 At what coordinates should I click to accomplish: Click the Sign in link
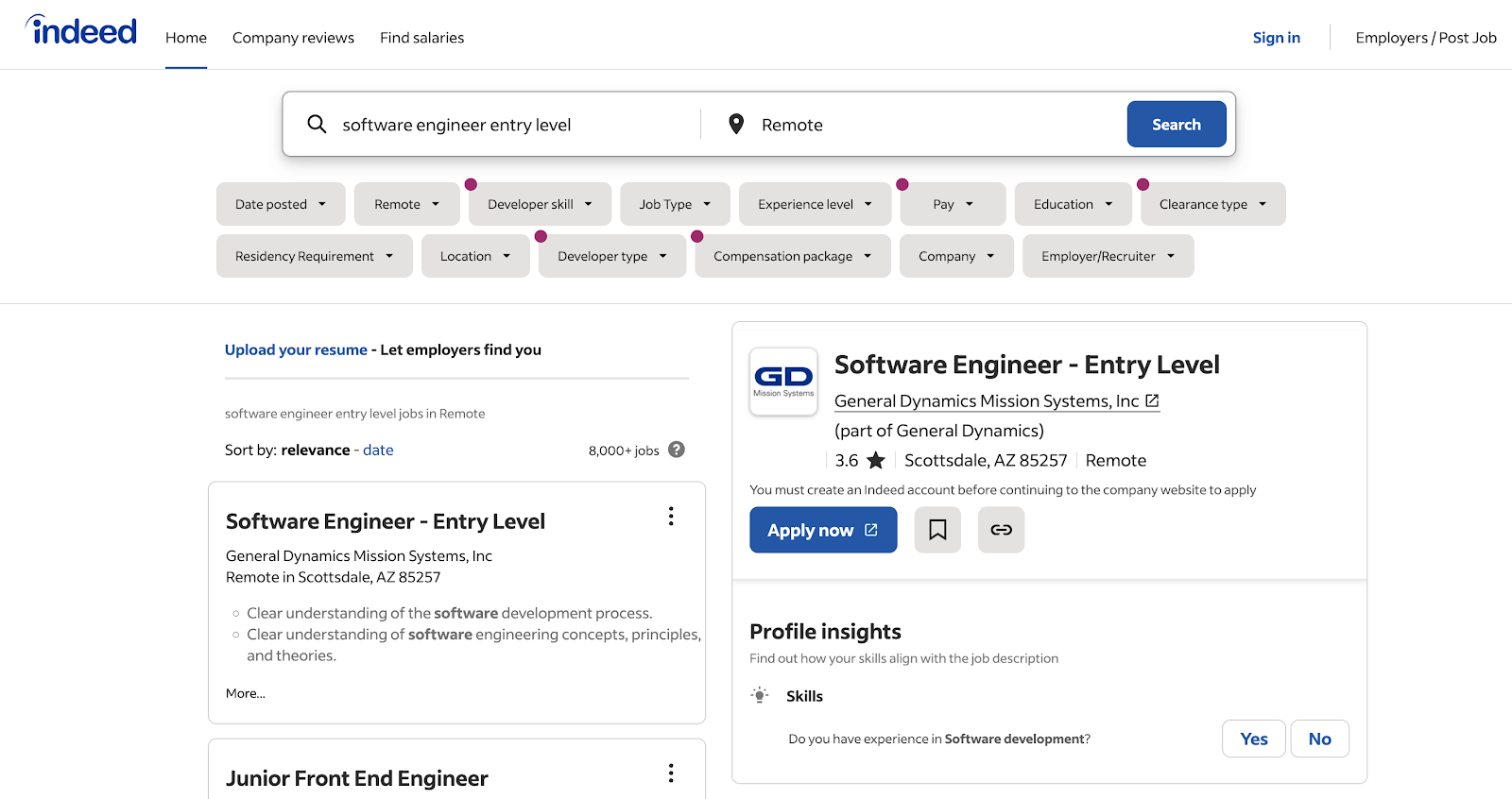pos(1277,38)
